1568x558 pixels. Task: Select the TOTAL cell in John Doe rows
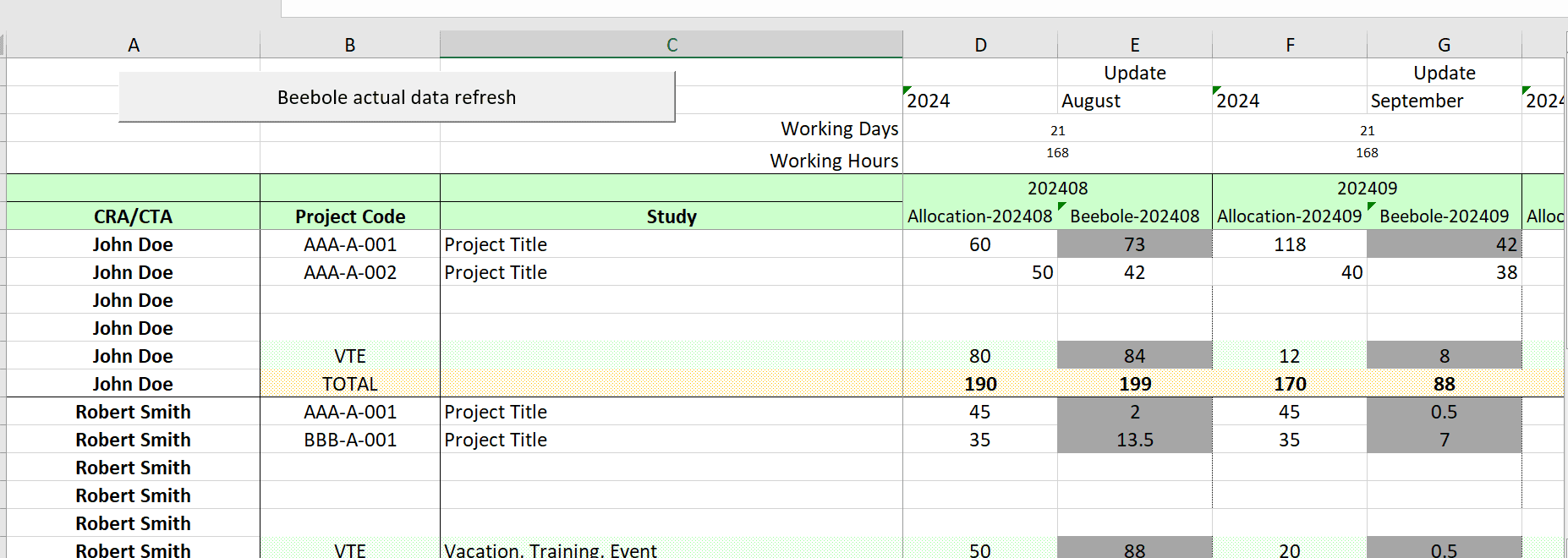pos(349,383)
